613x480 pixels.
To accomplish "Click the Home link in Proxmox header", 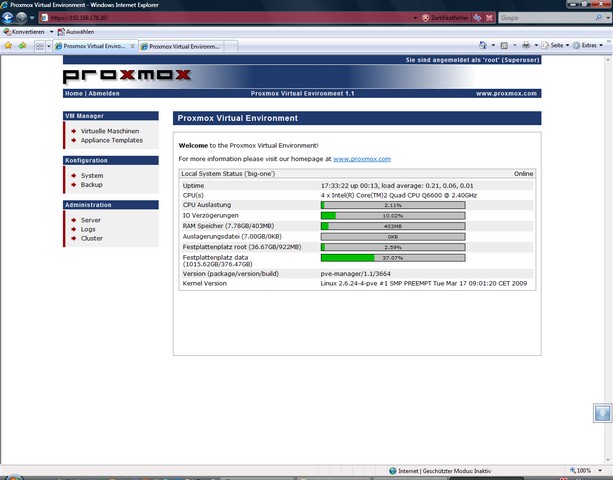I will tap(73, 93).
